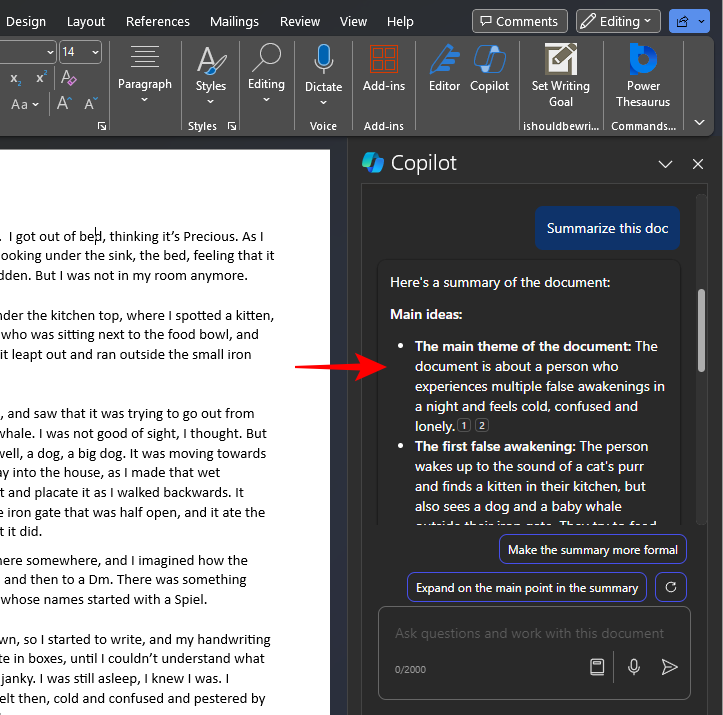This screenshot has height=715, width=723.
Task: Open citation reference 2
Action: pyautogui.click(x=481, y=425)
